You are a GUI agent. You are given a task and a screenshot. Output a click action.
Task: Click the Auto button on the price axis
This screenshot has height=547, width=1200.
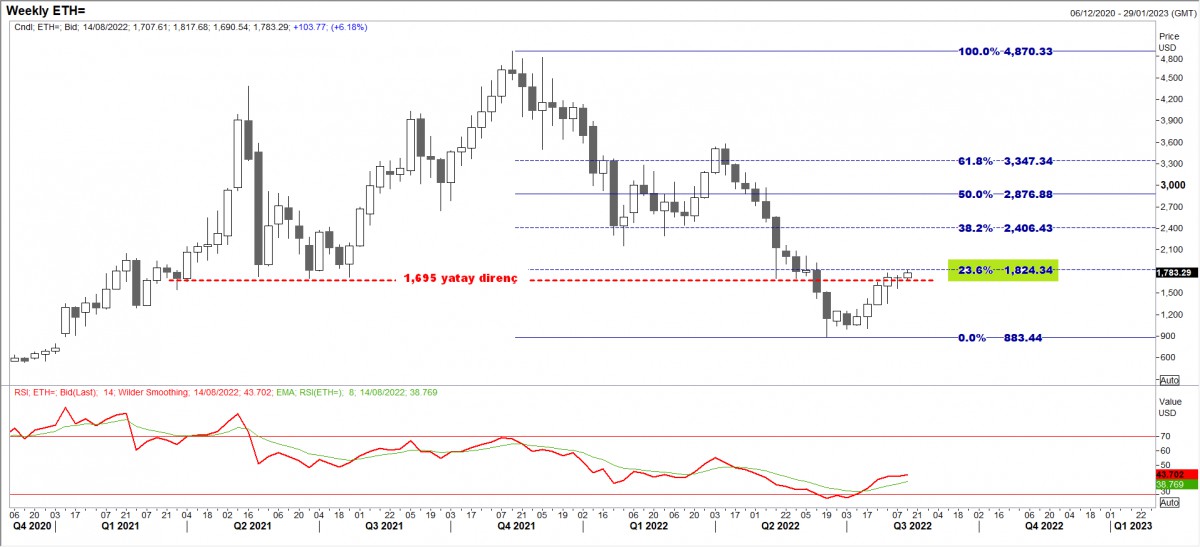(x=1169, y=380)
